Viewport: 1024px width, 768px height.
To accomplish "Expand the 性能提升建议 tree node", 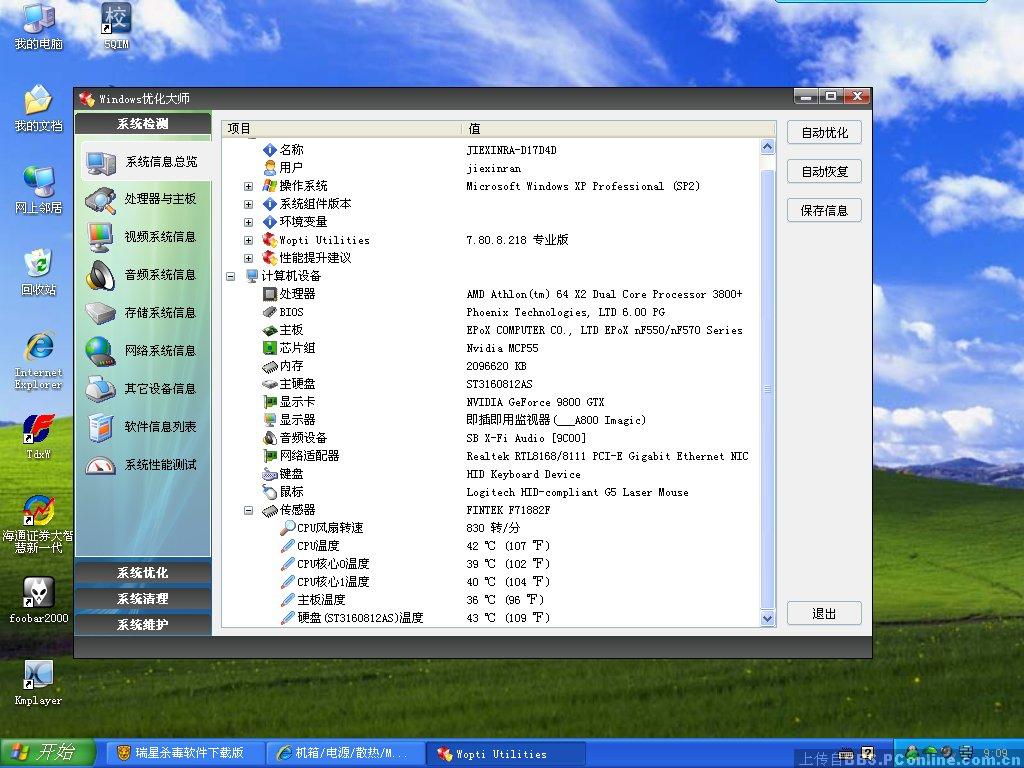I will 248,259.
